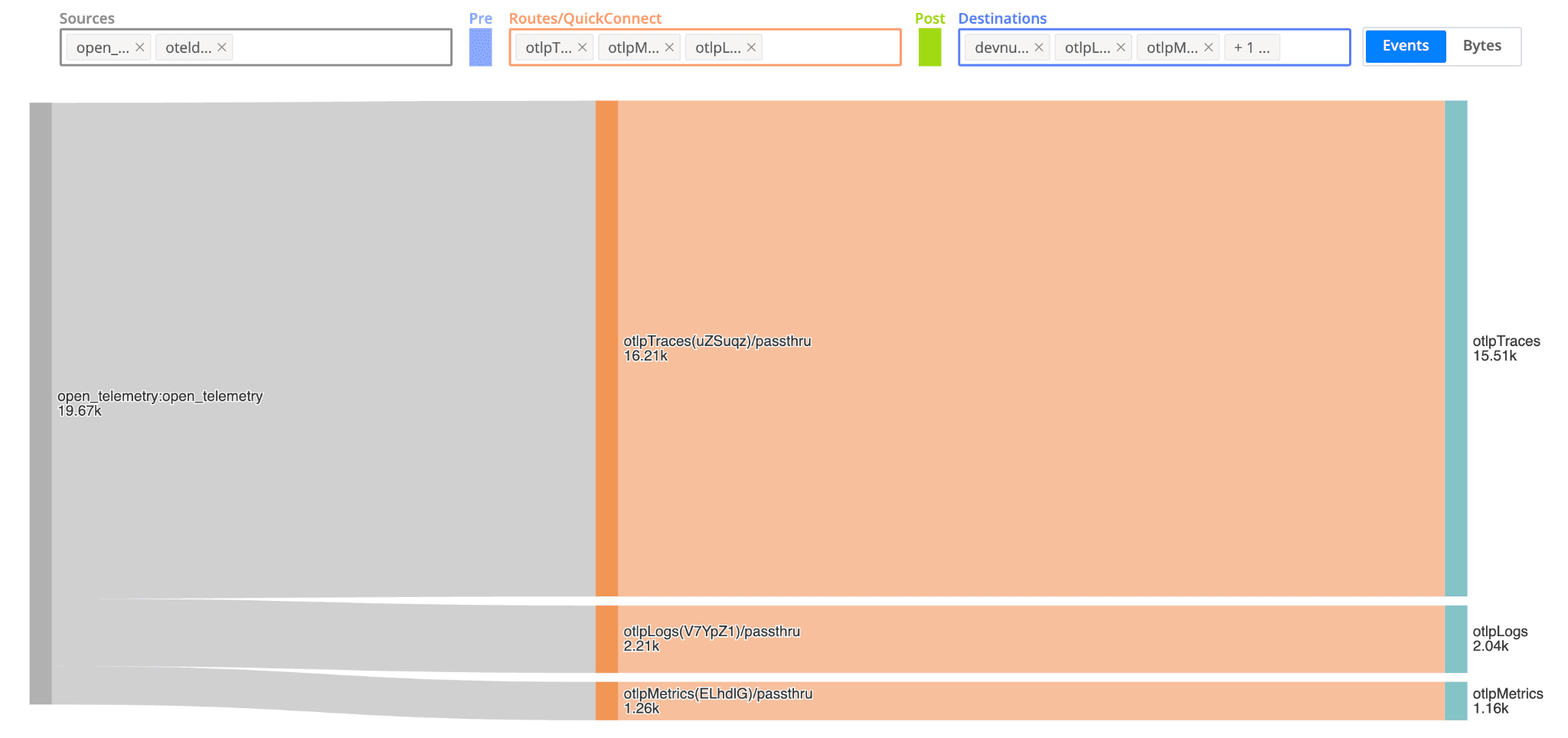Screen dimensions: 1568x738
Task: Click the otlpMetrics(ELhdlG)/passthru route label
Action: tap(717, 694)
